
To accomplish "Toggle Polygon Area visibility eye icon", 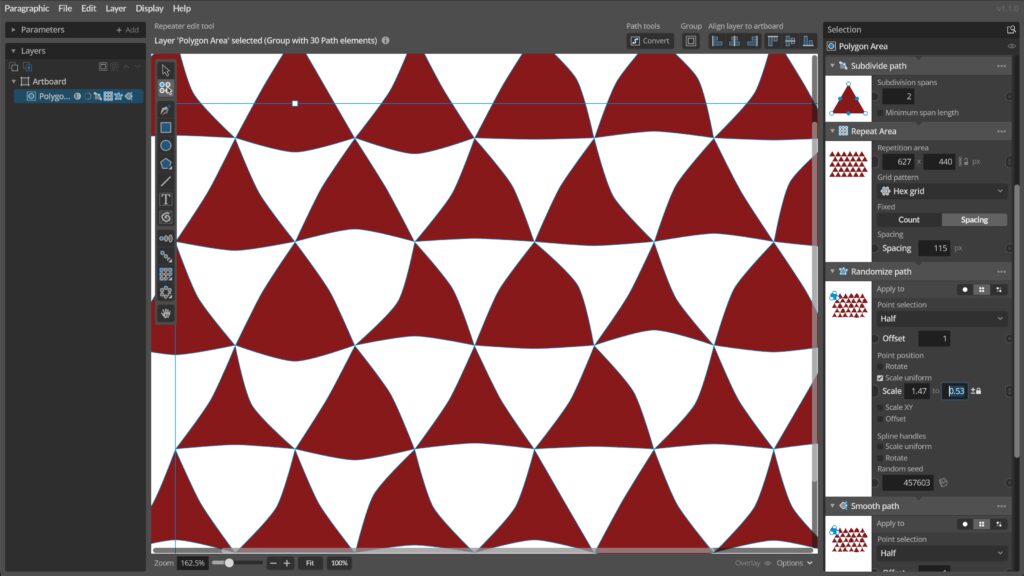I will pyautogui.click(x=1011, y=46).
